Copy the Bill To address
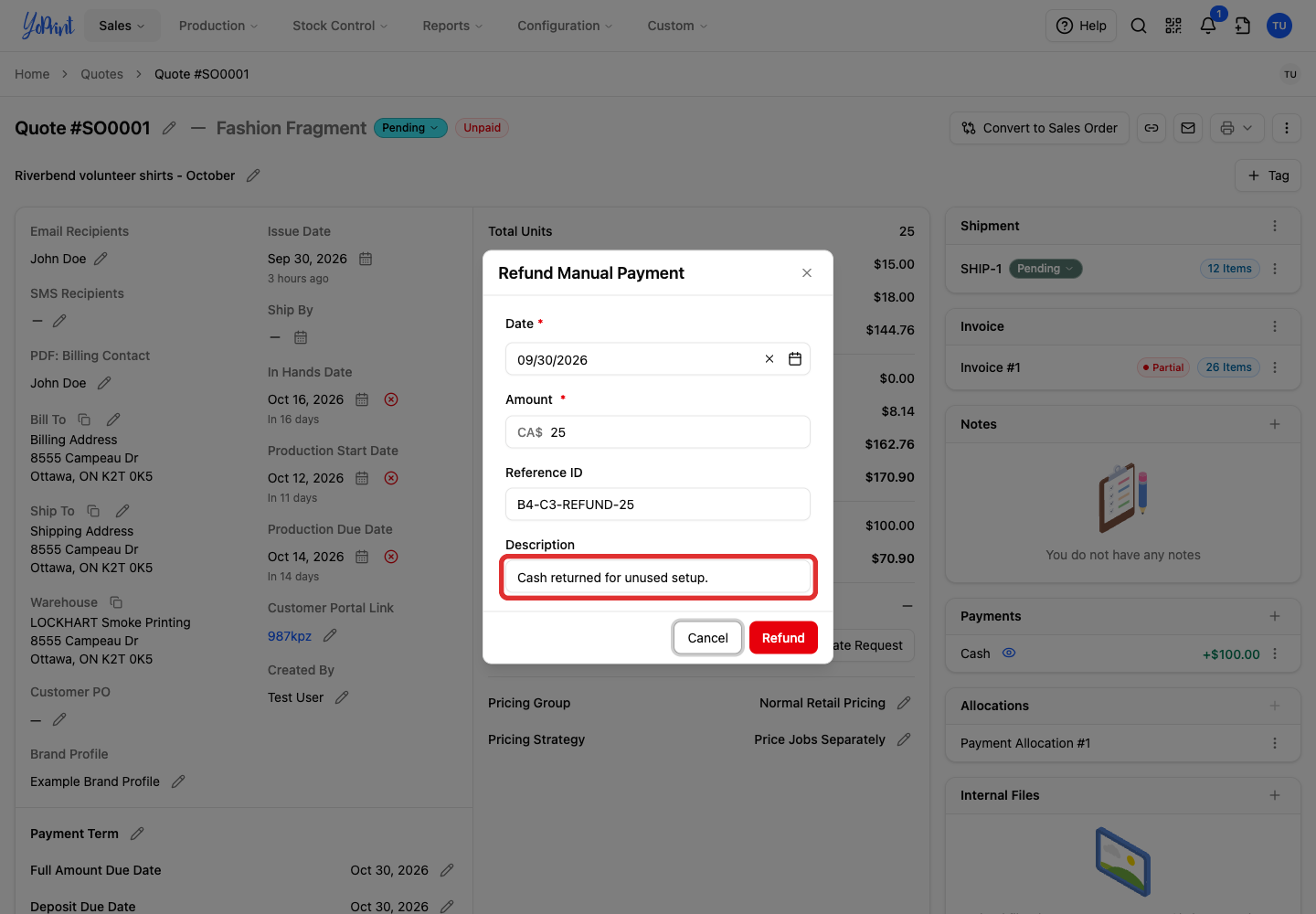 pyautogui.click(x=84, y=420)
